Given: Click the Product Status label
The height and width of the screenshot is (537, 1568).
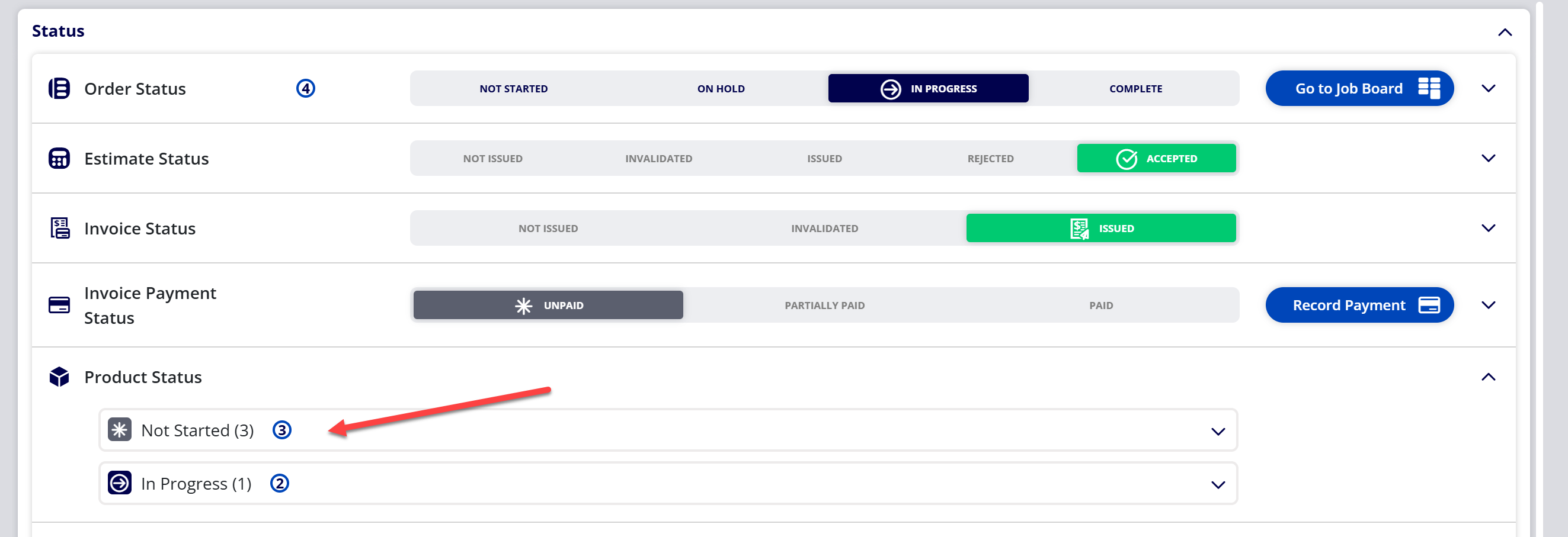Looking at the screenshot, I should [142, 377].
